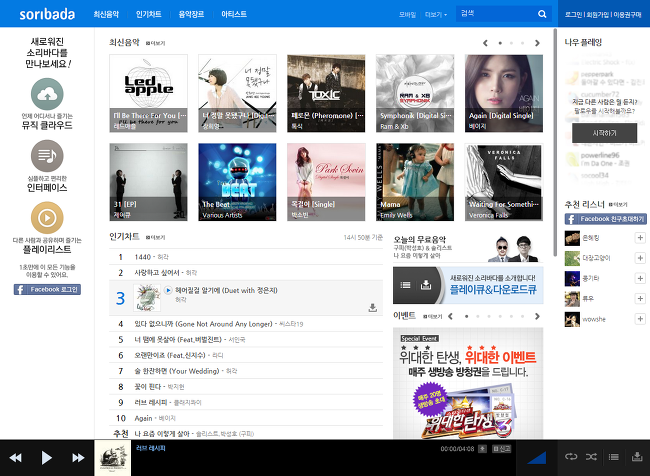Play the number 3 chart song
The image size is (650, 476).
click(168, 290)
